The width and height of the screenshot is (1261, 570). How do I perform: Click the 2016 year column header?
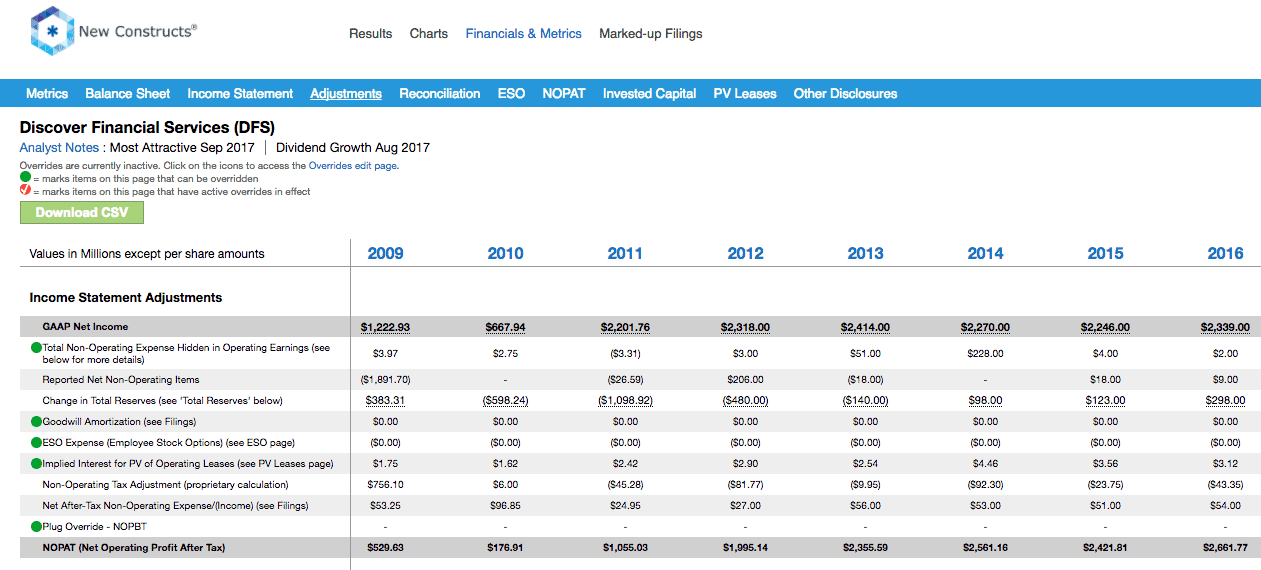point(1225,253)
